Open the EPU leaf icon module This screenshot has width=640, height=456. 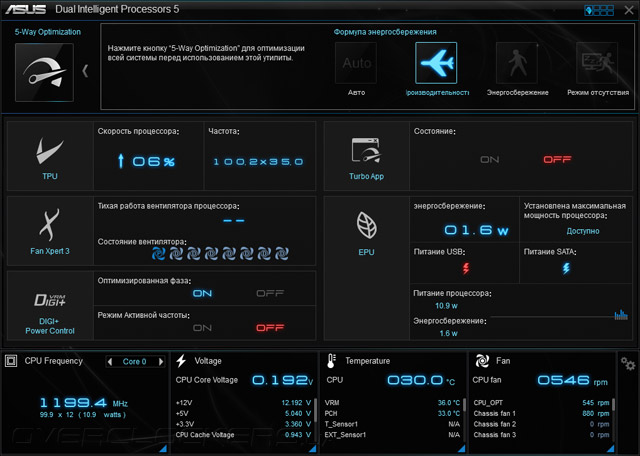point(366,225)
